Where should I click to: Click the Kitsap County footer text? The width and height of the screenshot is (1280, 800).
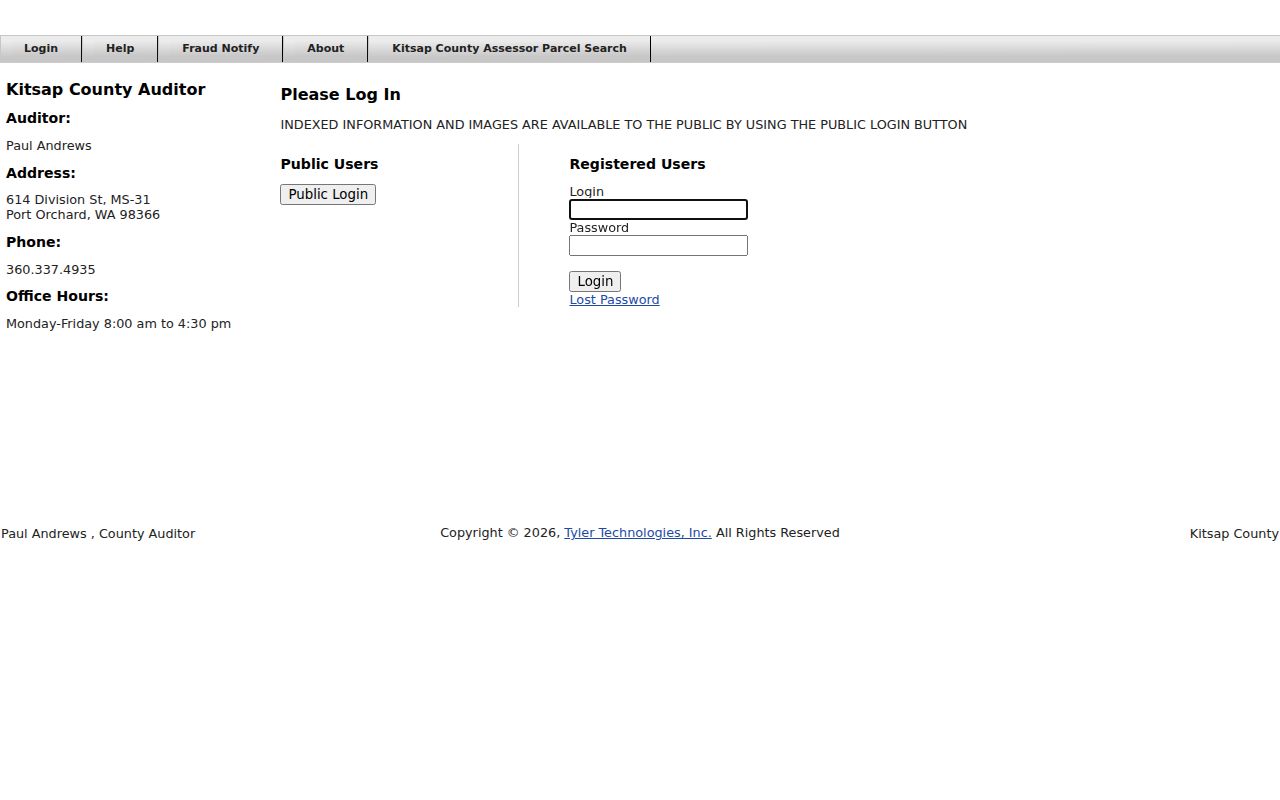[x=1234, y=534]
